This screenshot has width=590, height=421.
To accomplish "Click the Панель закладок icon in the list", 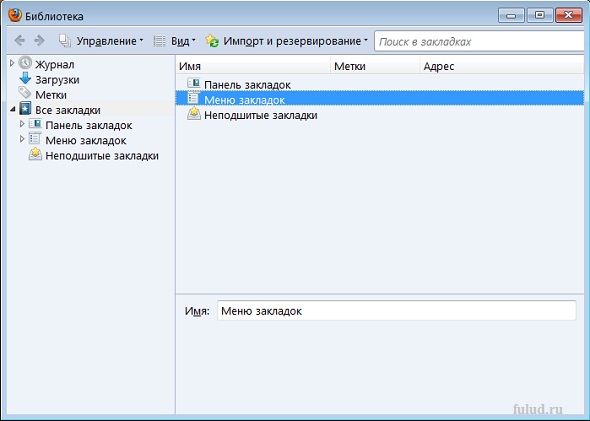I will click(x=193, y=83).
